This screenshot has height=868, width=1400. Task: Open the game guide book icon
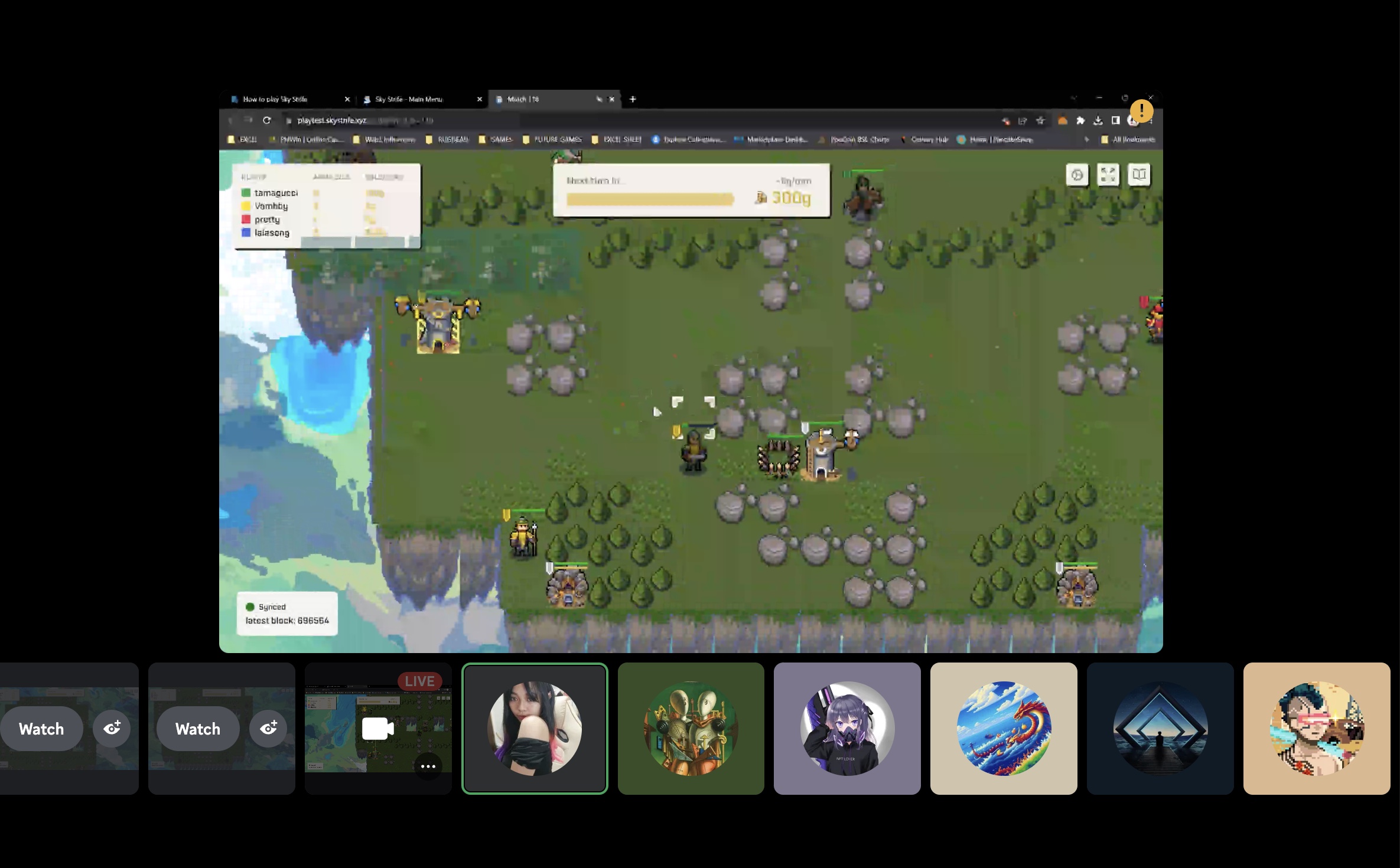pyautogui.click(x=1139, y=174)
